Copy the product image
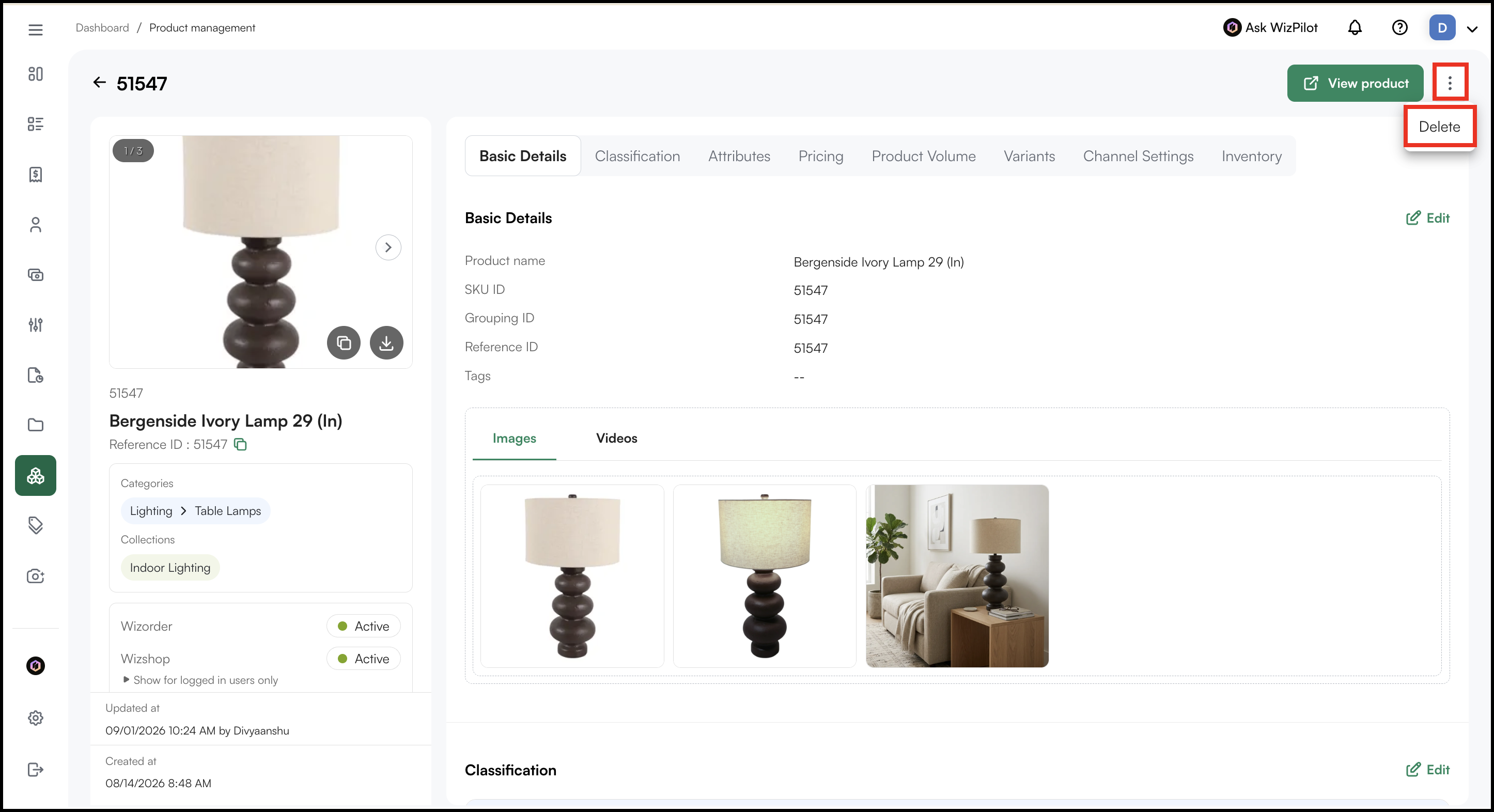Image resolution: width=1494 pixels, height=812 pixels. [x=344, y=343]
